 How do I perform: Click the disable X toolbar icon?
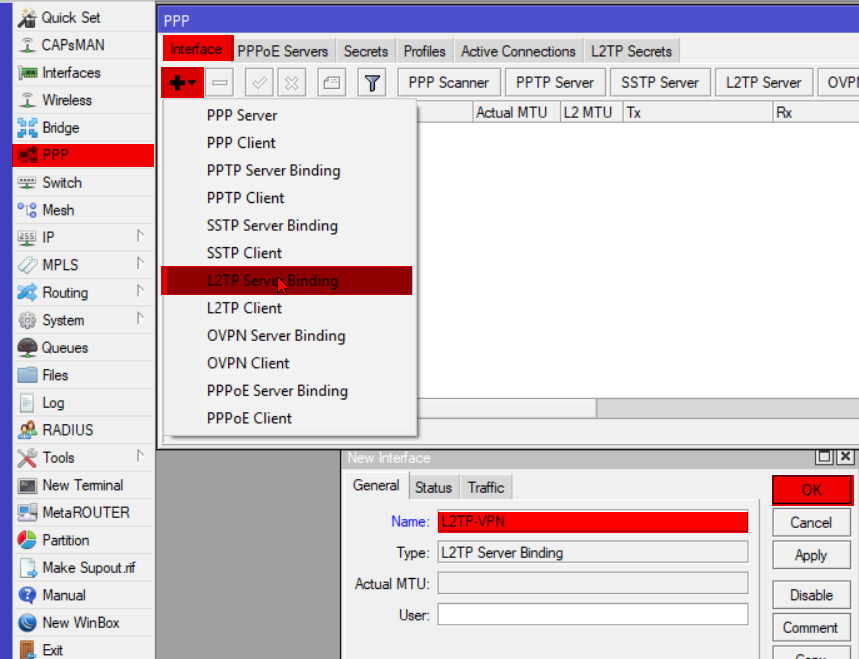click(291, 83)
